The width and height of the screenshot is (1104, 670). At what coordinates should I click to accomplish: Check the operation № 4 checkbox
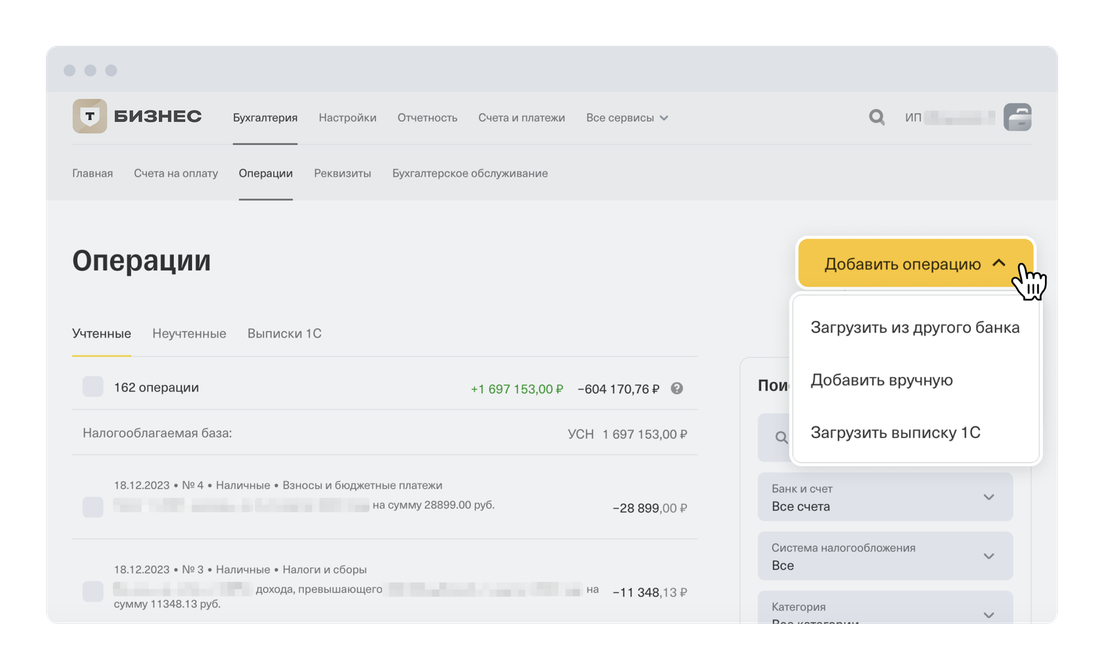point(93,507)
